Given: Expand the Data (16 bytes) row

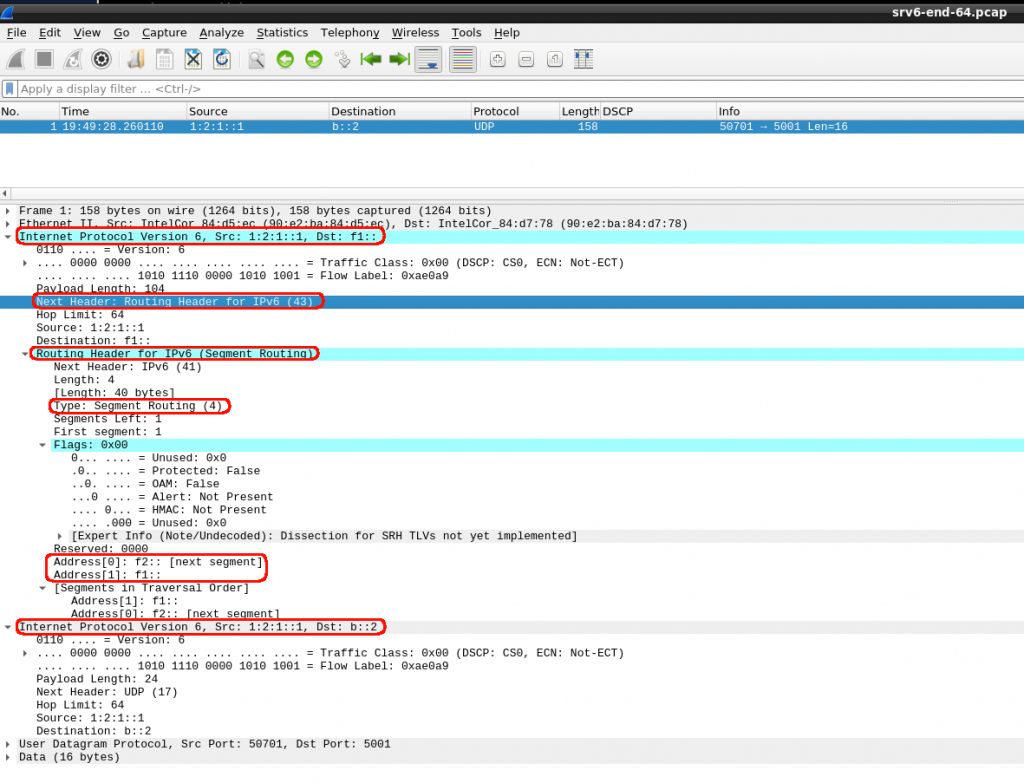Looking at the screenshot, I should click(x=8, y=758).
